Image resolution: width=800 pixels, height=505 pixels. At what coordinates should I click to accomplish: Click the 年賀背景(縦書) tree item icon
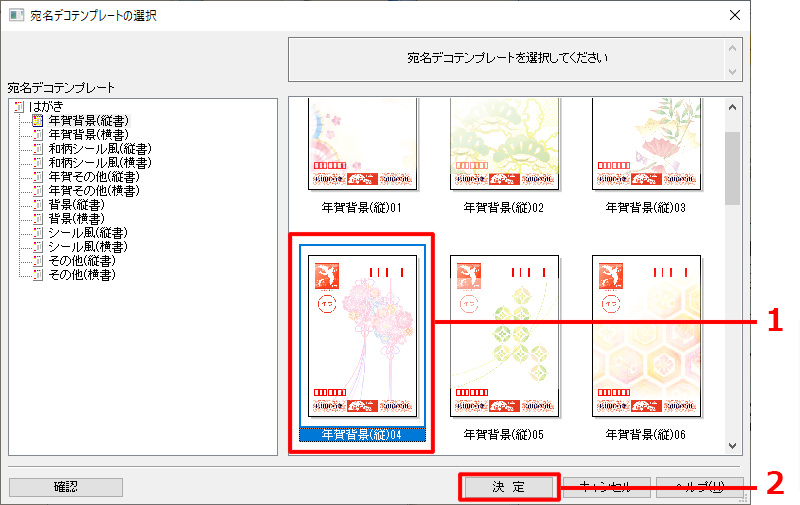click(x=38, y=120)
